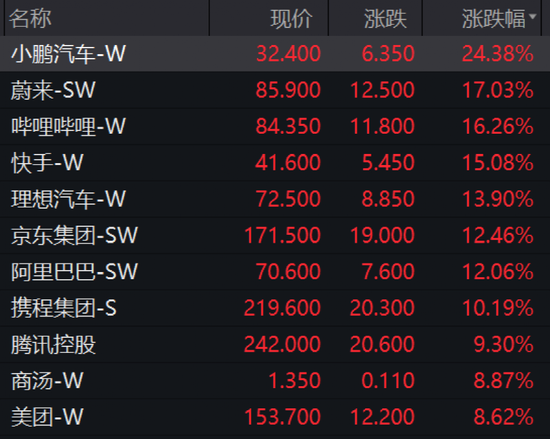
Task: Click the percentage 12.06%
Action: coord(498,272)
